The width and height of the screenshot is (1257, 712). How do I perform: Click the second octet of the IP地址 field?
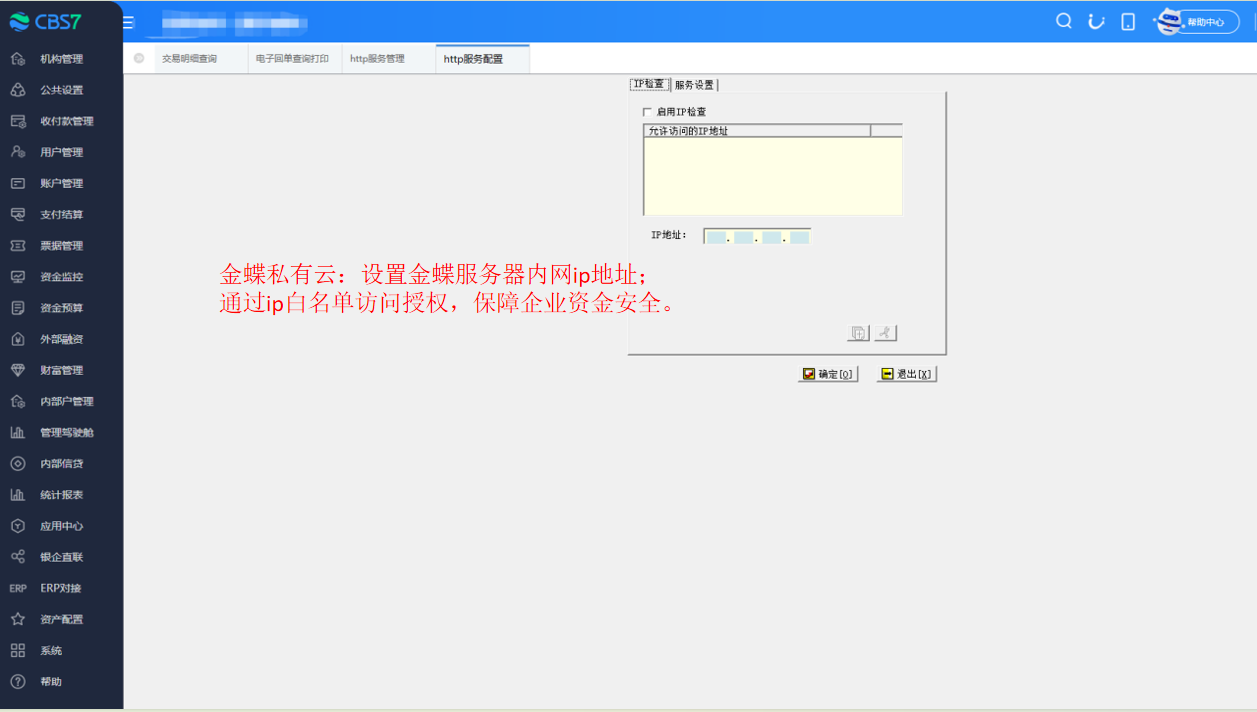[743, 237]
